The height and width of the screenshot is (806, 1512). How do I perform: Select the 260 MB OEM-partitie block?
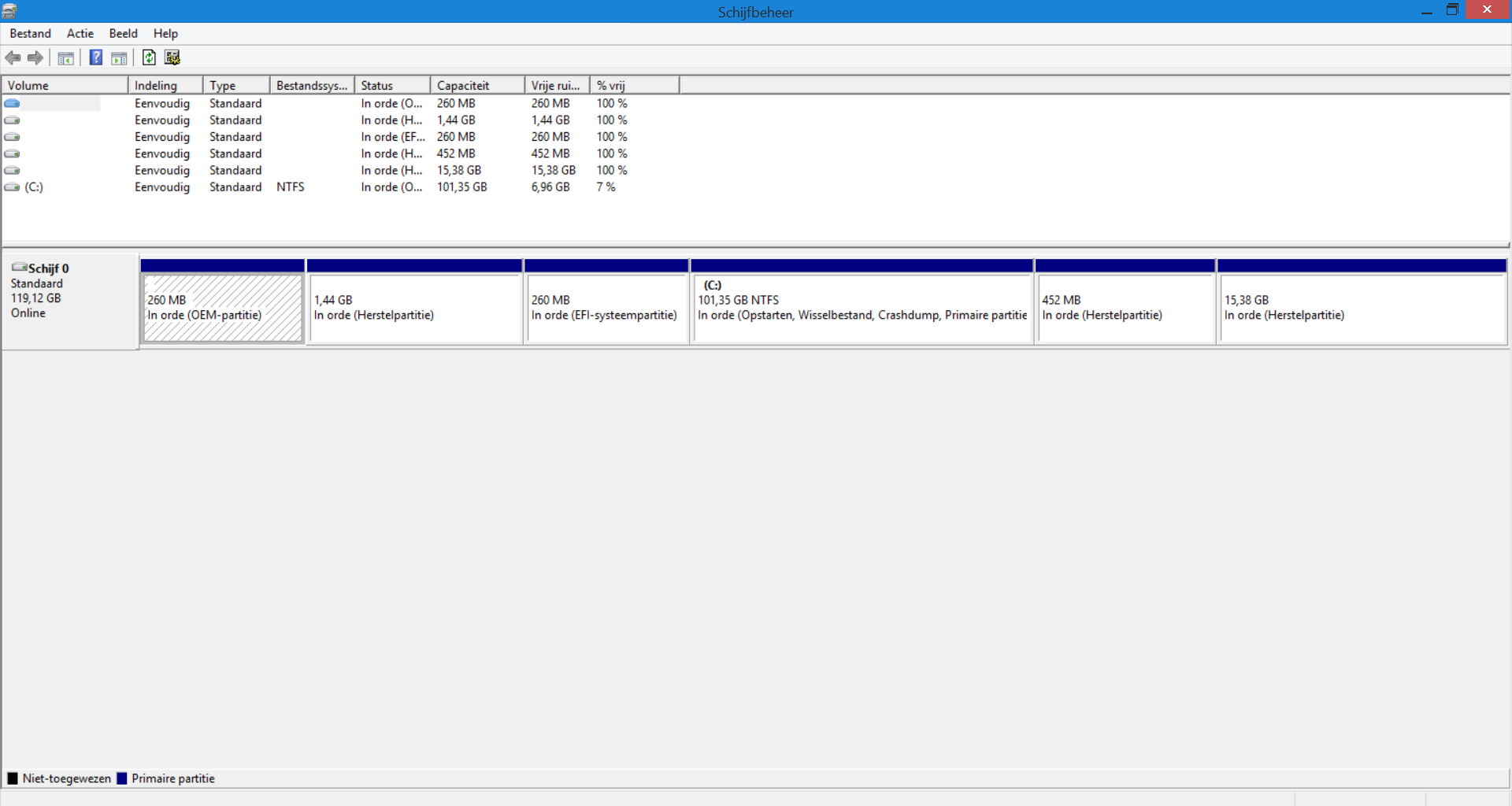coord(223,307)
